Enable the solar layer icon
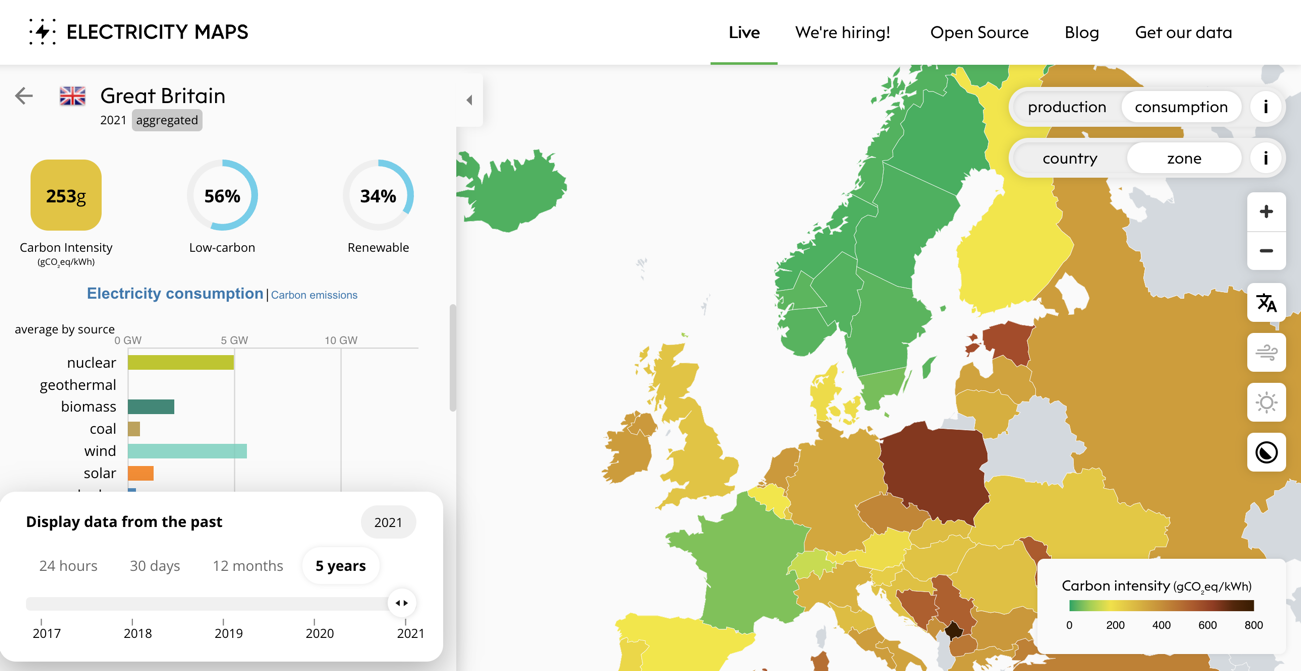This screenshot has height=671, width=1301. click(x=1266, y=402)
